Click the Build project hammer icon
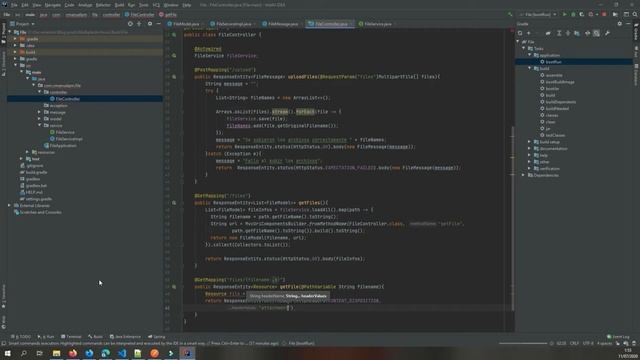This screenshot has width=640, height=360. (510, 14)
